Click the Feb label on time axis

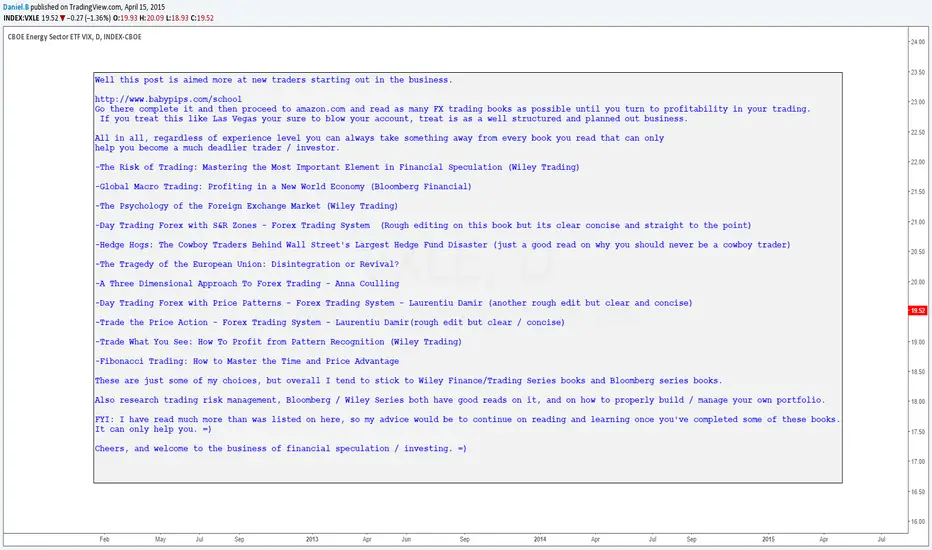pos(105,539)
